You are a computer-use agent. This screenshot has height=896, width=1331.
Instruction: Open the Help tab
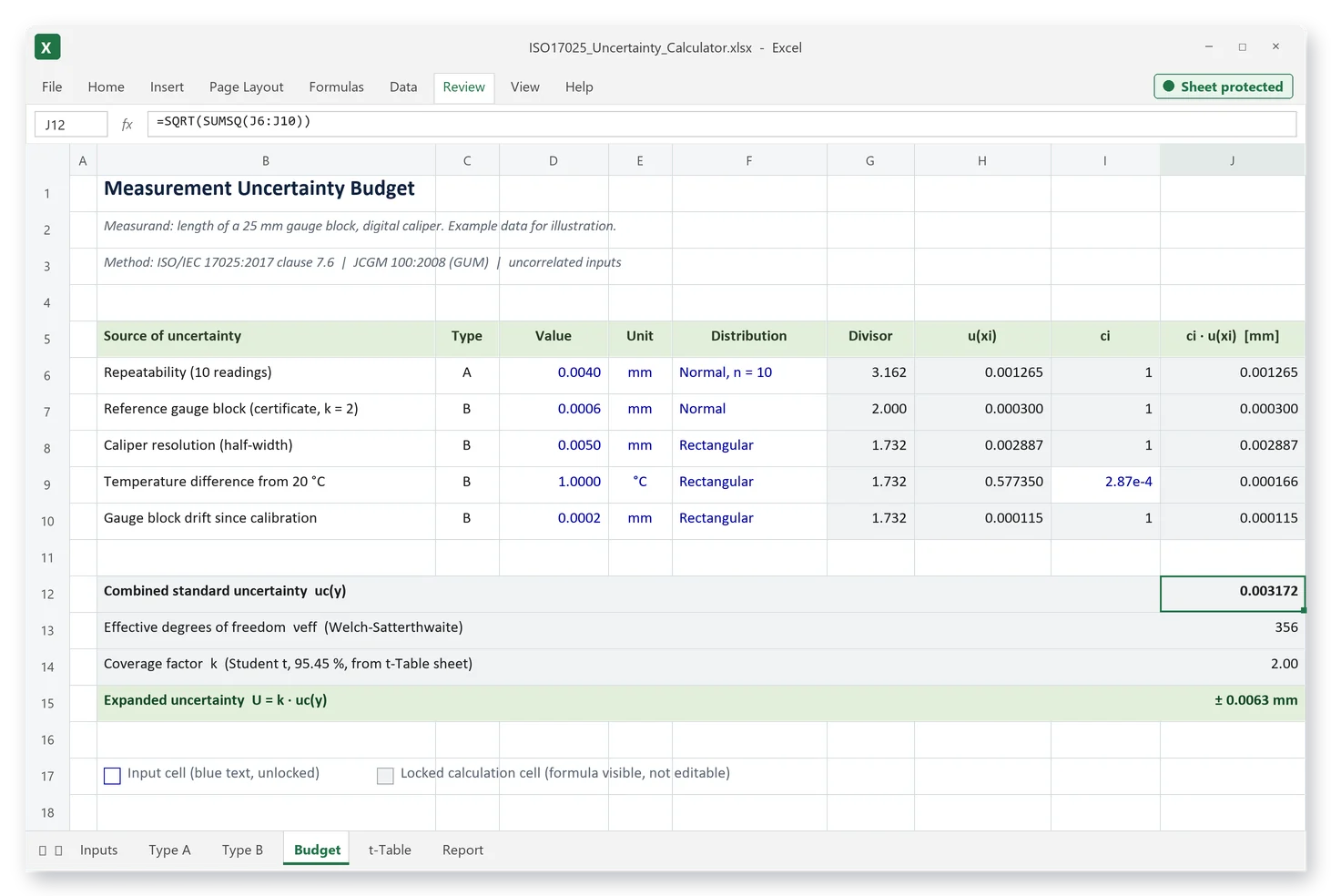[579, 87]
